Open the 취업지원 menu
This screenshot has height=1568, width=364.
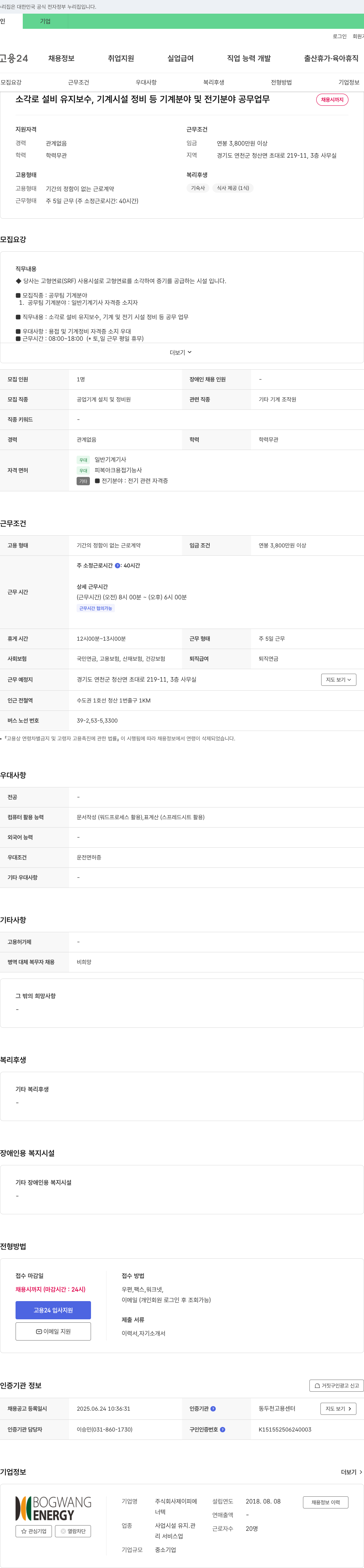[x=121, y=58]
